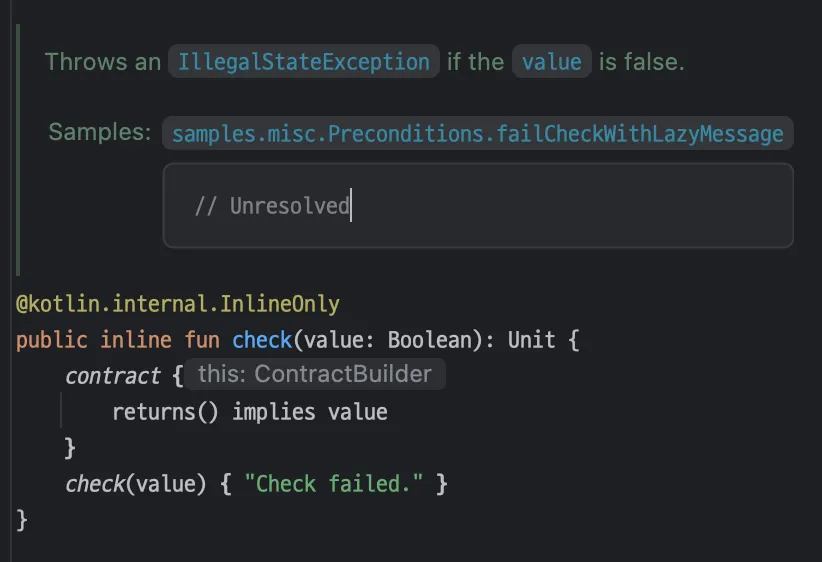This screenshot has width=822, height=562.
Task: Select the @kotlin.internal.InlineOnly annotation
Action: point(178,304)
